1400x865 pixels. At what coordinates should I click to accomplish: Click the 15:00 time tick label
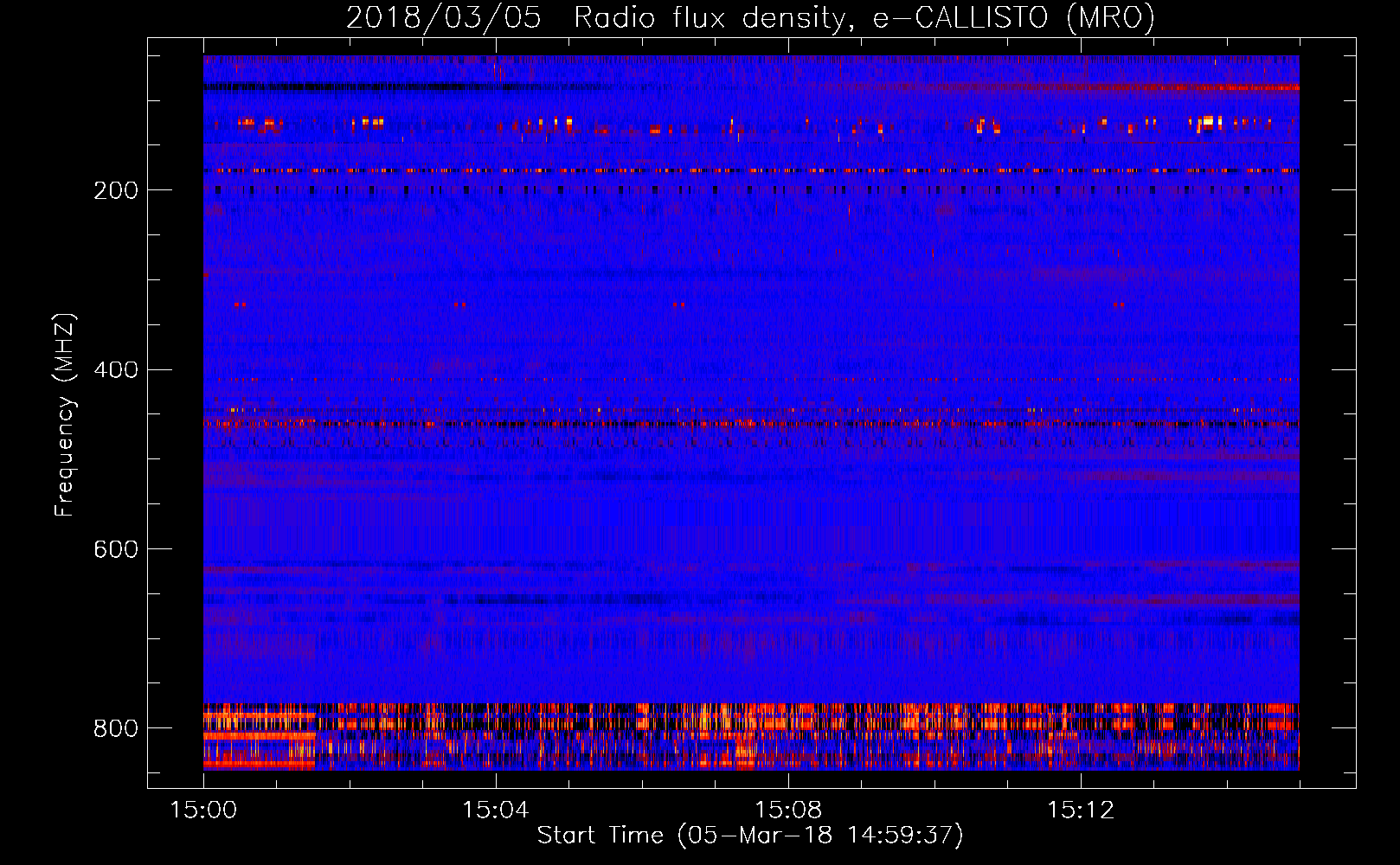pos(203,811)
